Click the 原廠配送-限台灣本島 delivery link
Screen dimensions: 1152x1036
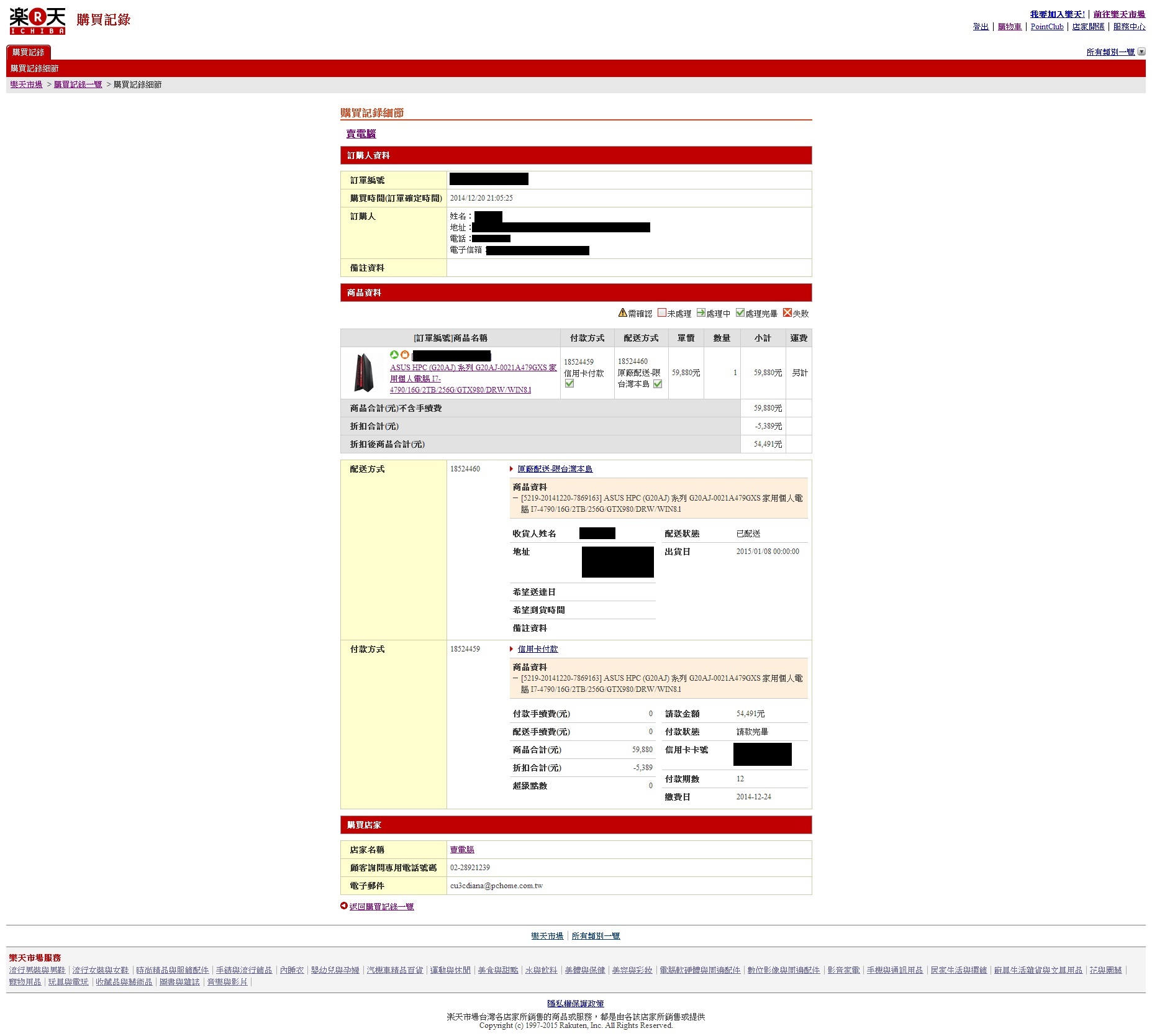click(x=555, y=469)
